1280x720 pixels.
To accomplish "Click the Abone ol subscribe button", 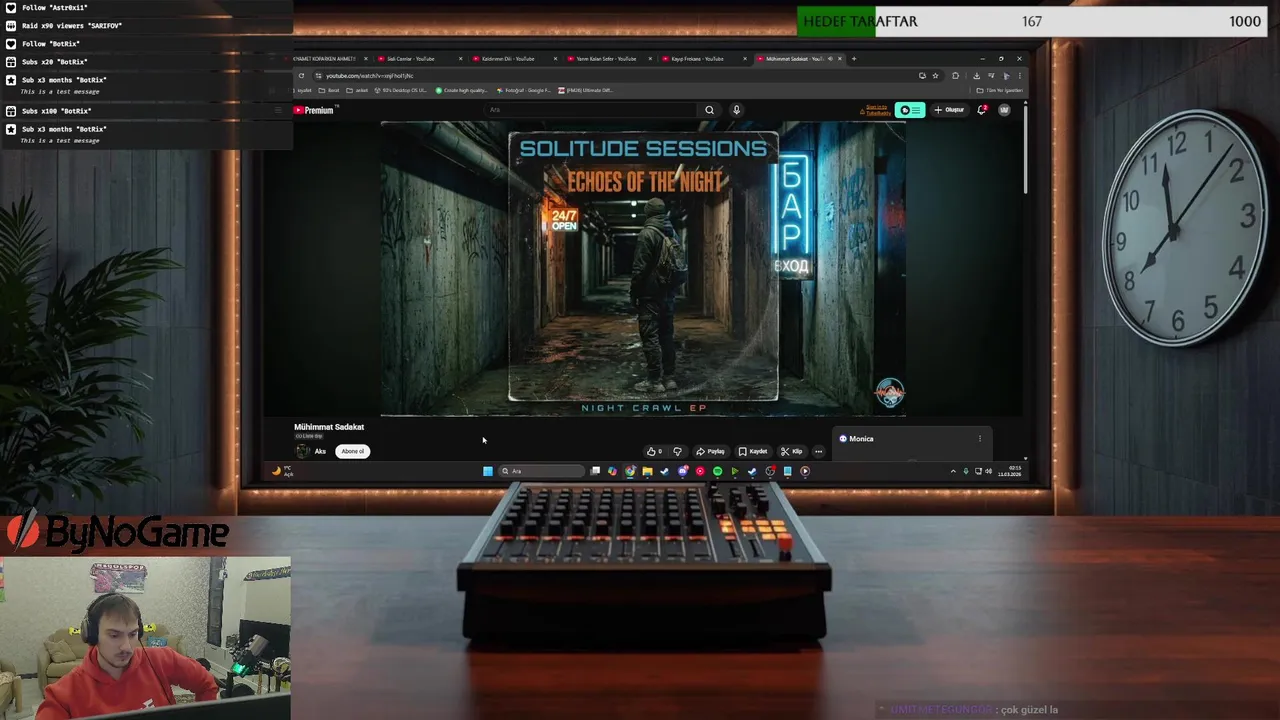I will click(353, 451).
